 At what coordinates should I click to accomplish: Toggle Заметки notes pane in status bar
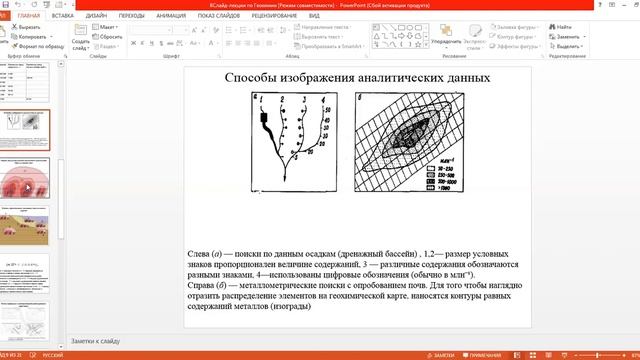click(x=441, y=356)
